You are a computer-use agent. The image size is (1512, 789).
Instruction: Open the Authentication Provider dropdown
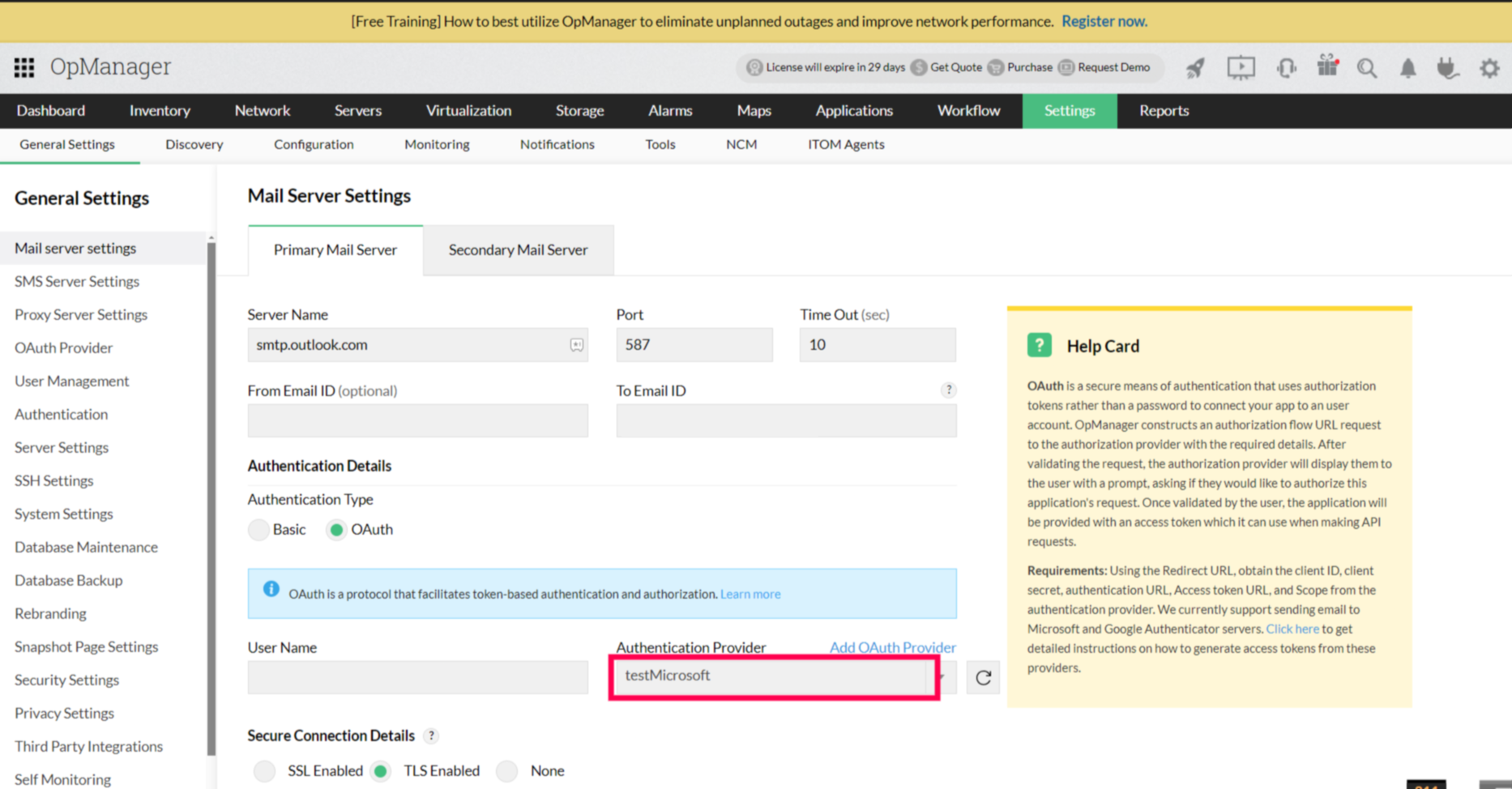coord(786,677)
